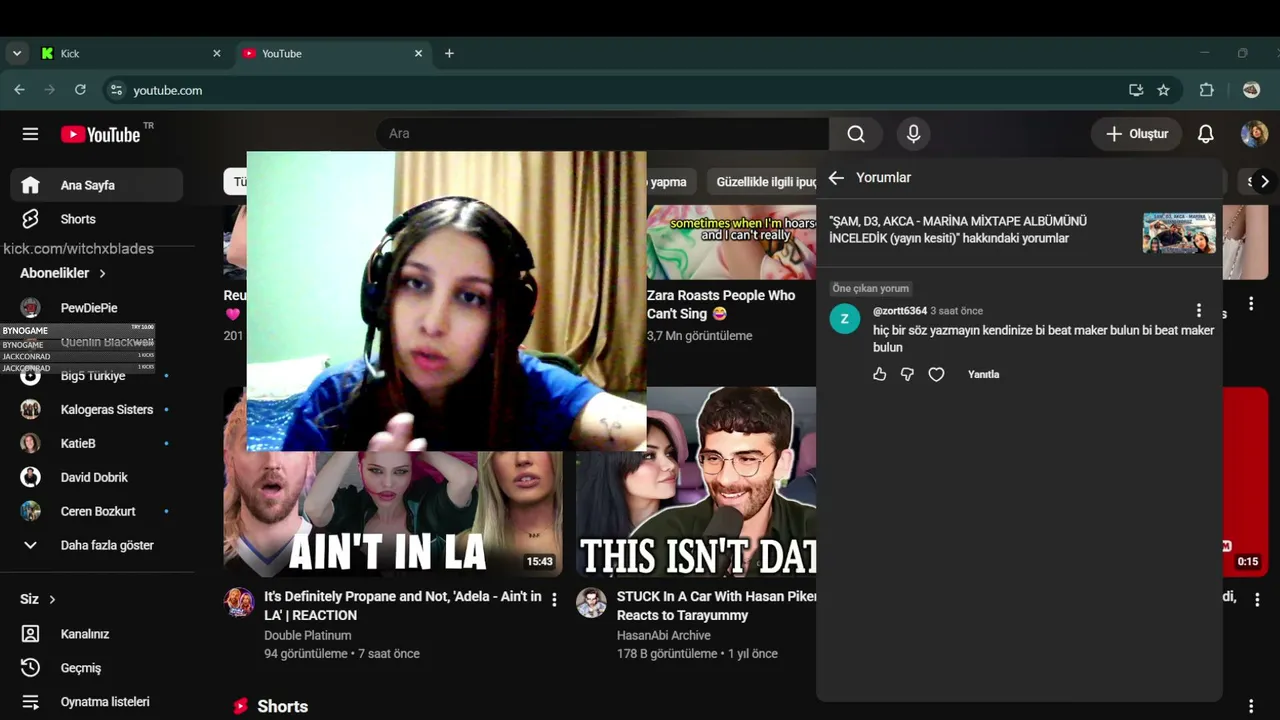Open the Ceren Bozkurt channel
Screen dimensions: 1280x720
tap(97, 511)
